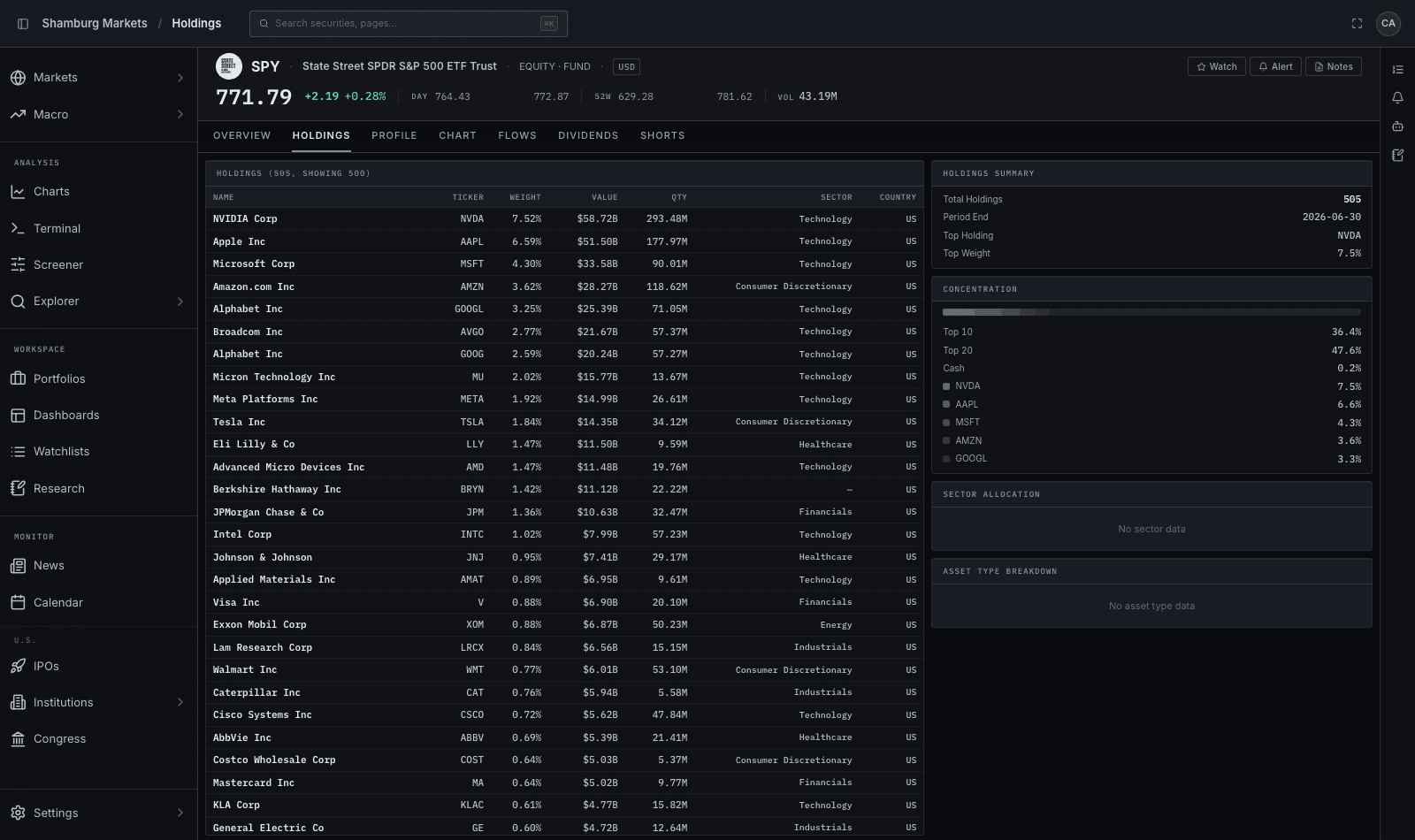Open the Chart tab
Viewport: 1415px width, 840px height.
click(457, 135)
